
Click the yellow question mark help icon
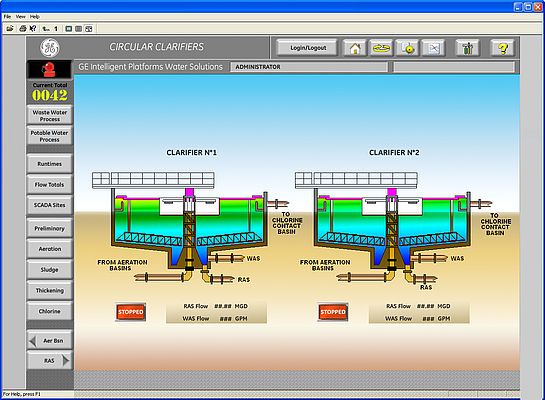[x=503, y=48]
